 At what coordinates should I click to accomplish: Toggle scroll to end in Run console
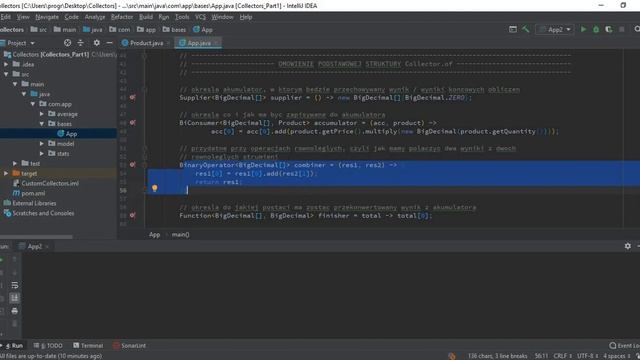click(x=15, y=298)
